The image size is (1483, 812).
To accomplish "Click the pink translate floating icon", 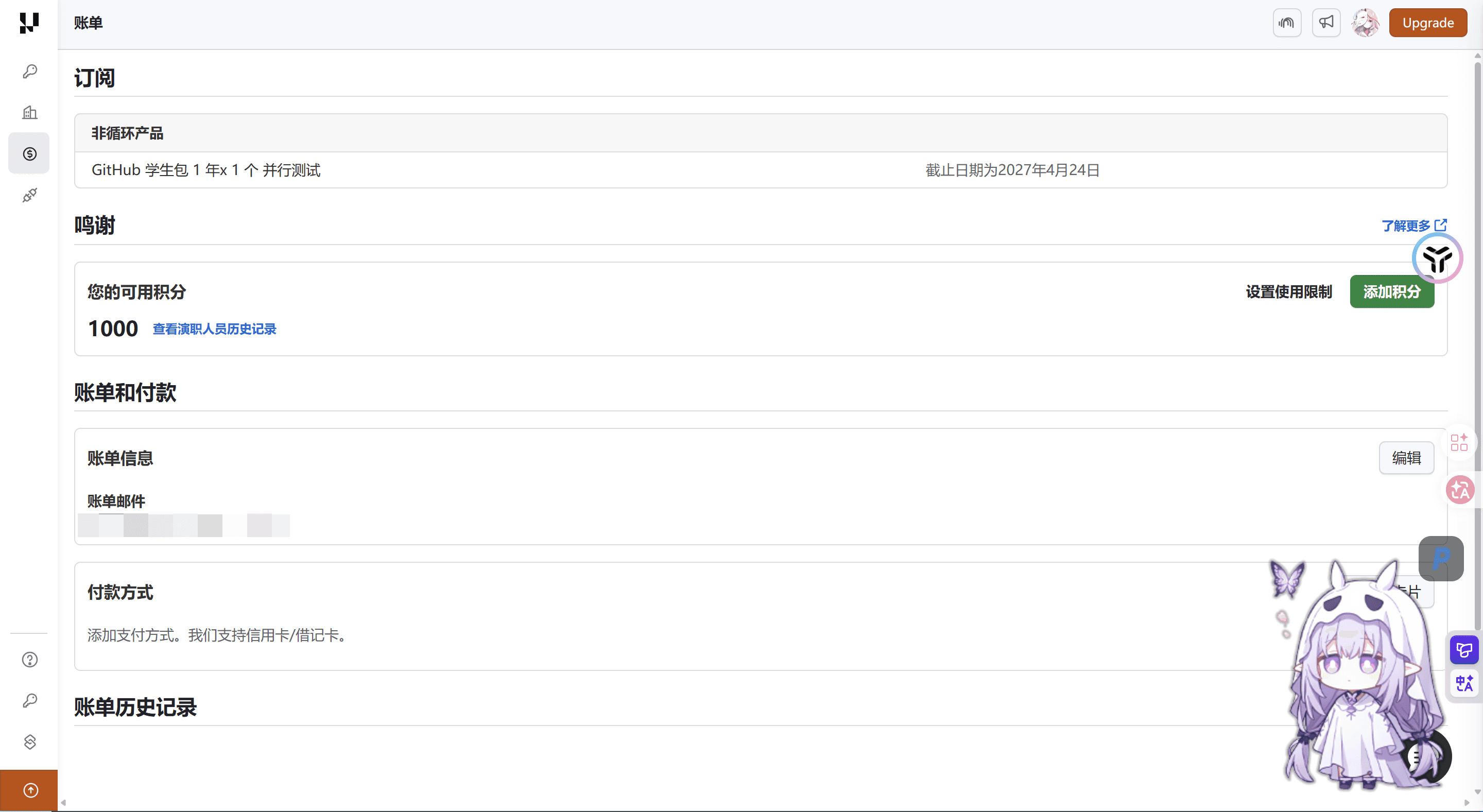I will pos(1460,490).
